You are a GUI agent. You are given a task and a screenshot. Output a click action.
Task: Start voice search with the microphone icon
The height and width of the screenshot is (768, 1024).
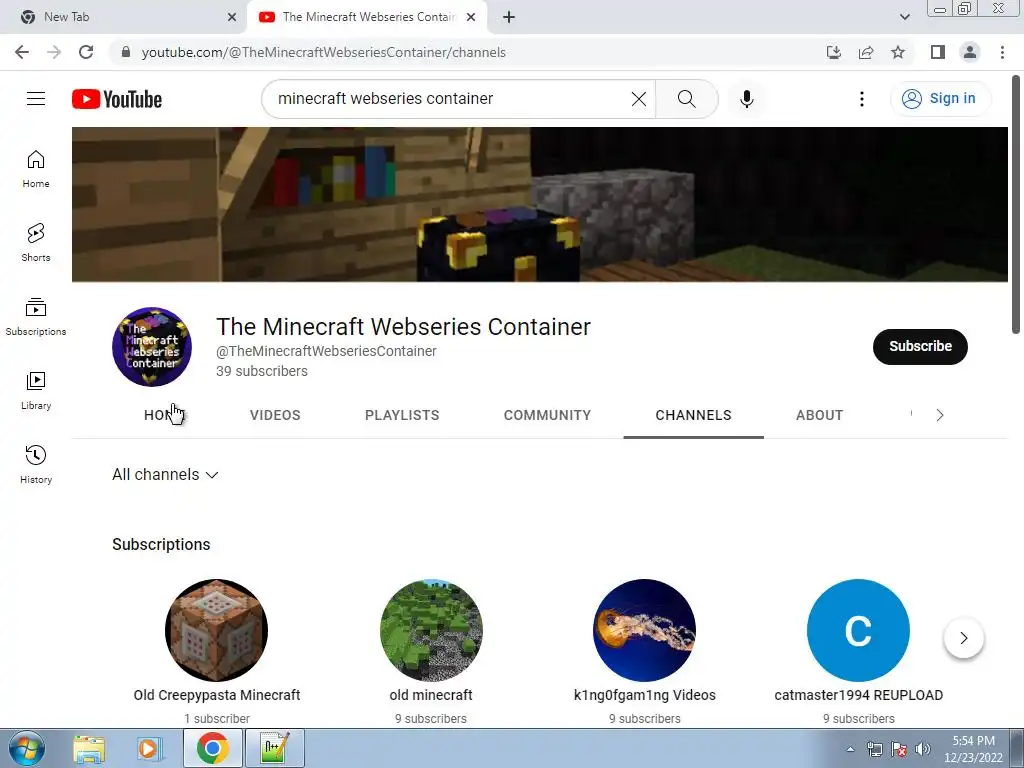[746, 99]
